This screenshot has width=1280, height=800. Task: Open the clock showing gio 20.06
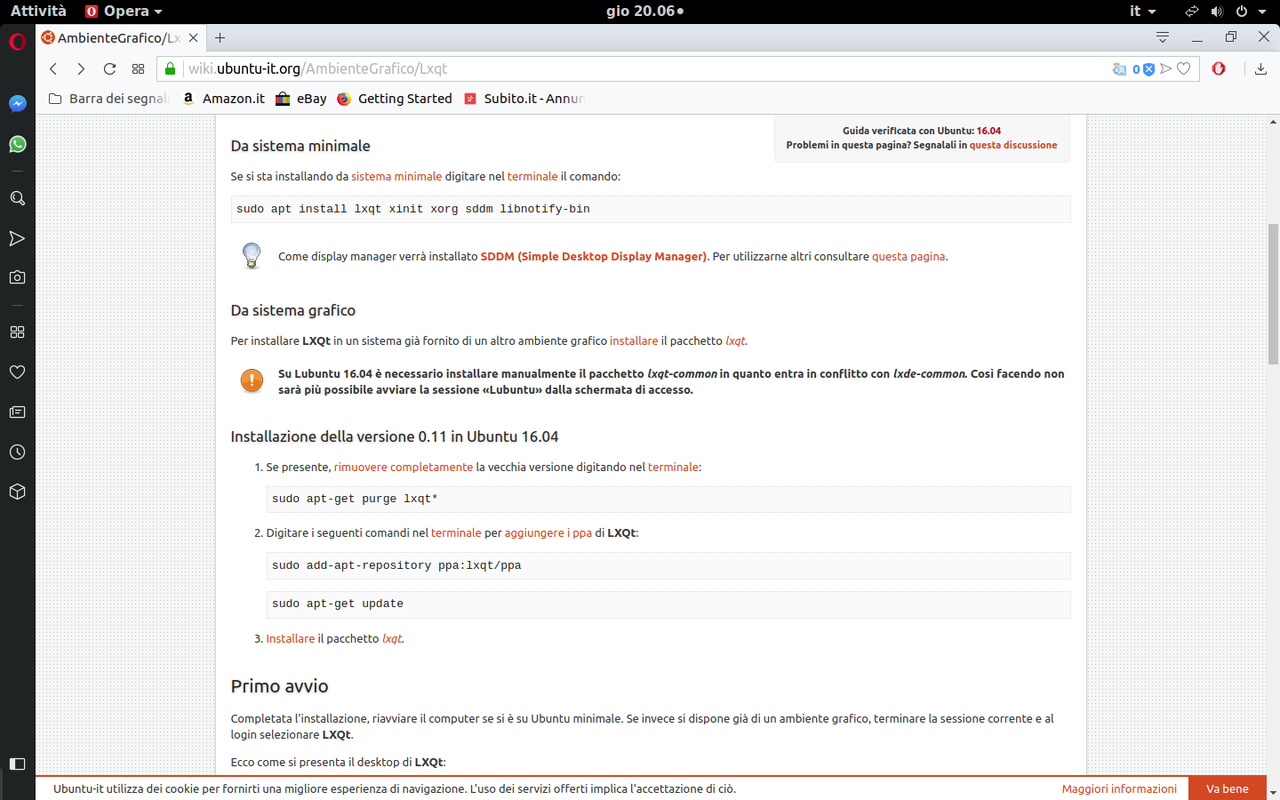coord(645,11)
